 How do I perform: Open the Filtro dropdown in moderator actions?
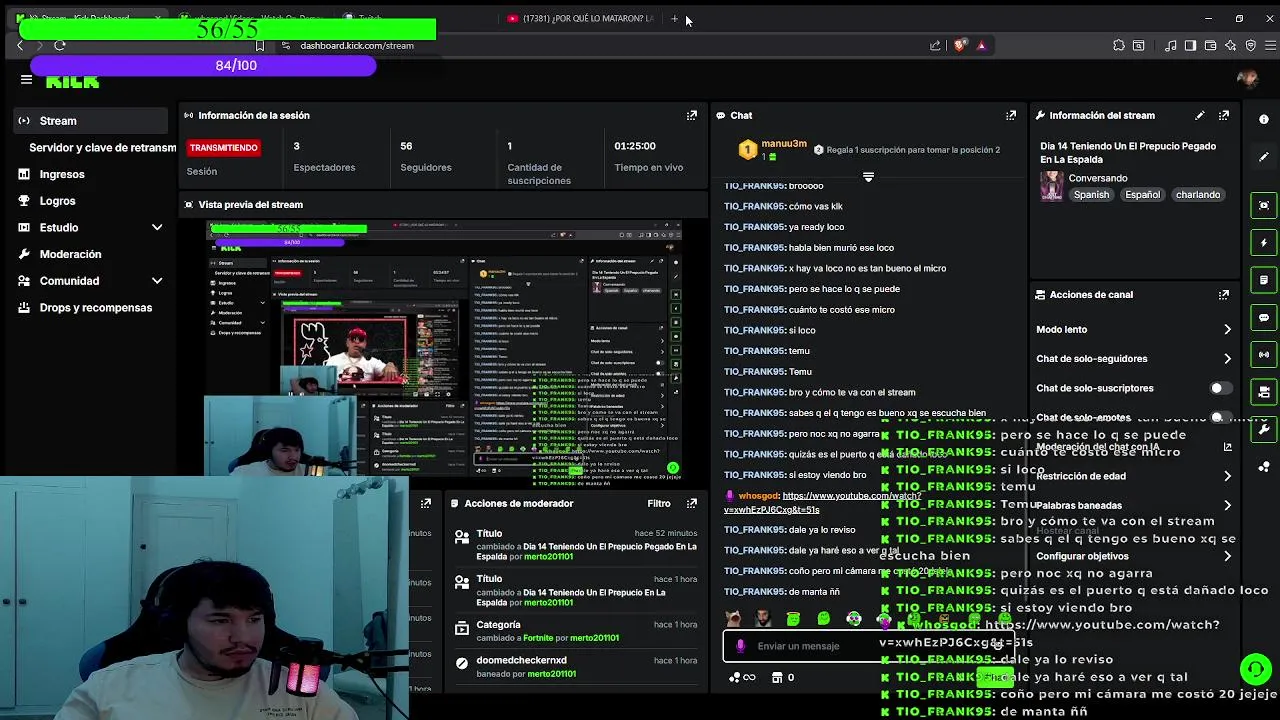coord(658,503)
